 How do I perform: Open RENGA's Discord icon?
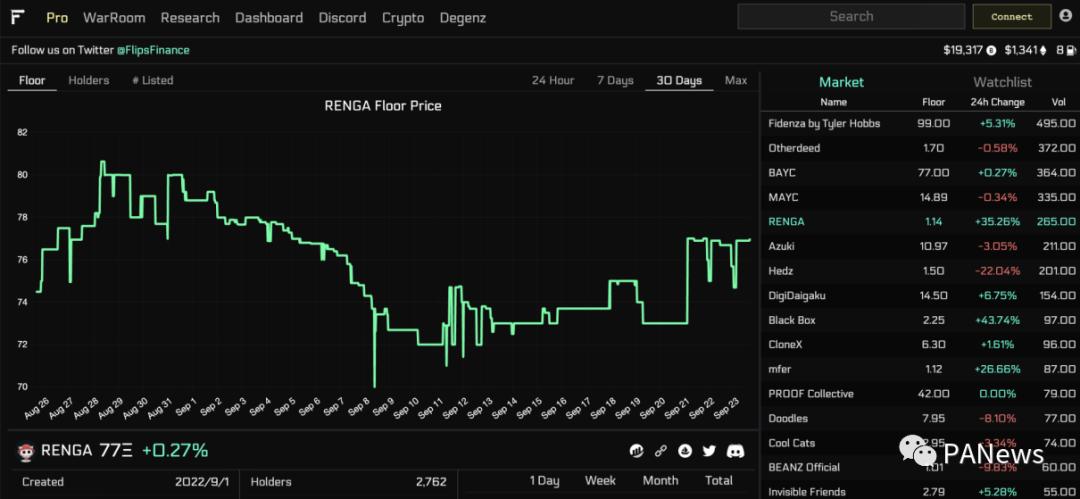click(x=736, y=452)
